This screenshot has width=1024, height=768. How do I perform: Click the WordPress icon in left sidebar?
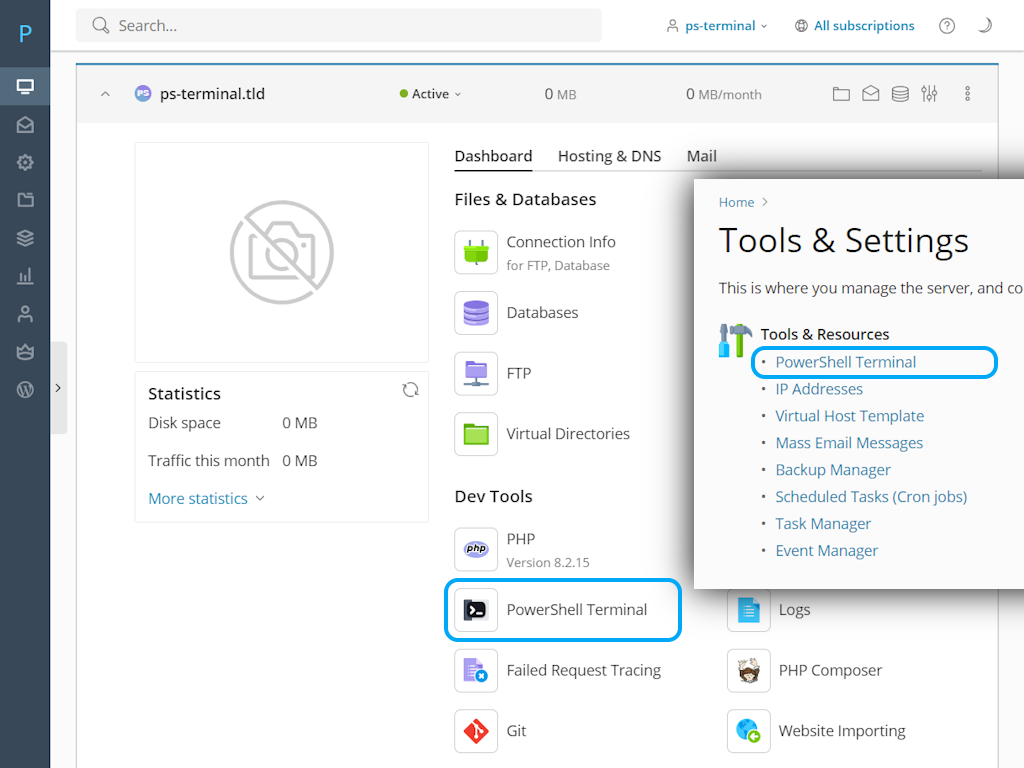[x=25, y=390]
